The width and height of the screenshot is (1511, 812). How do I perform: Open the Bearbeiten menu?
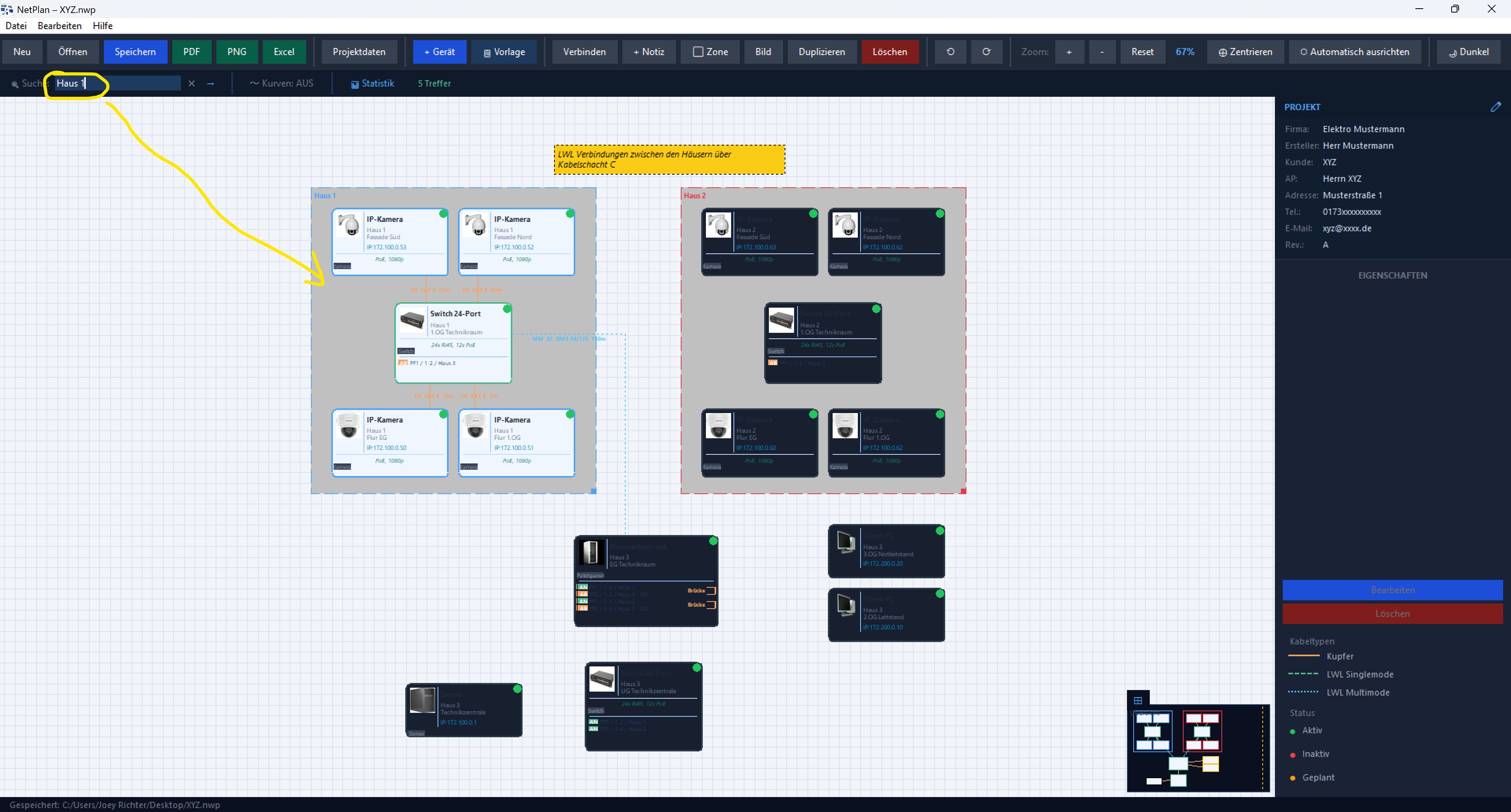59,26
